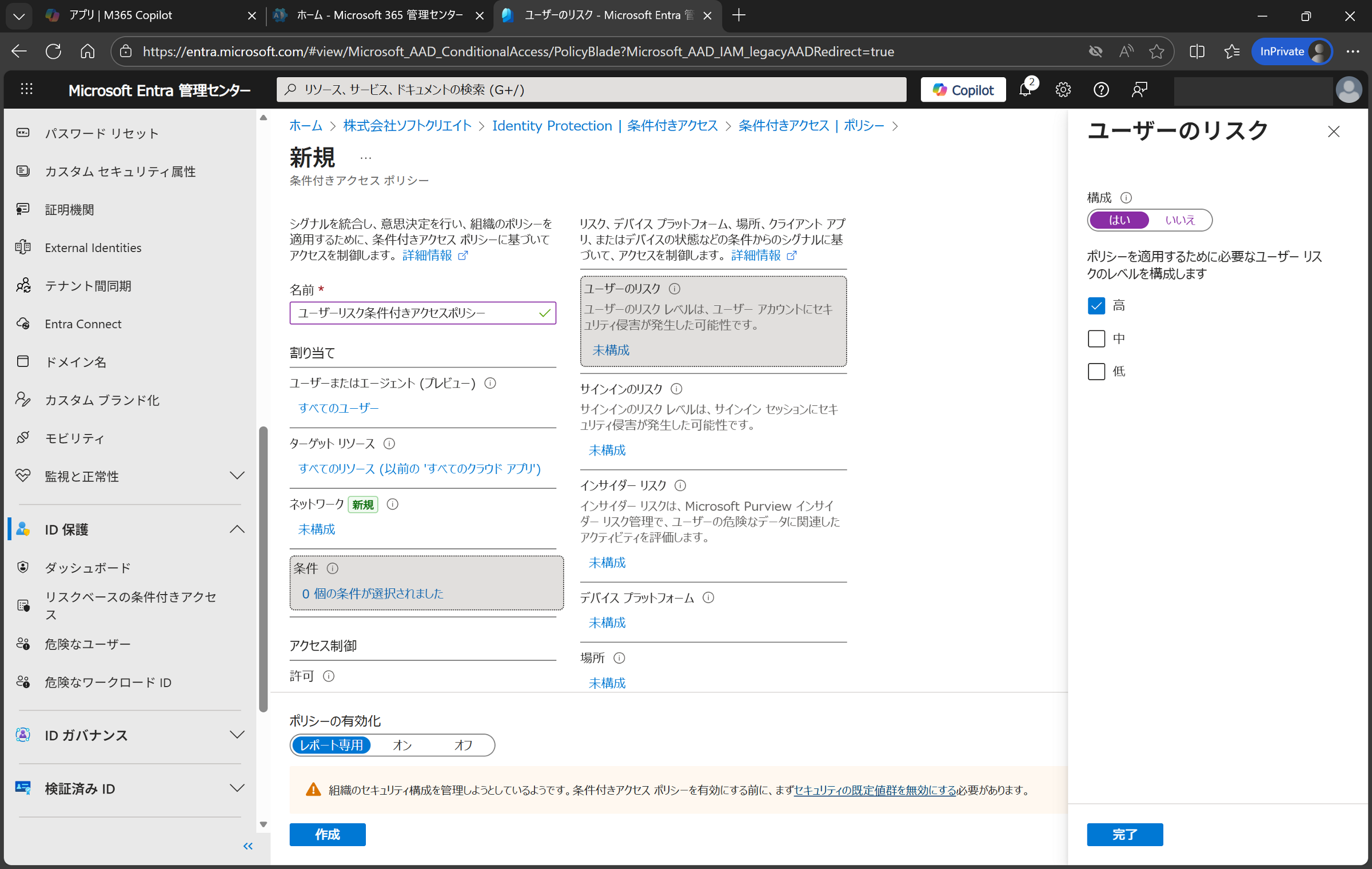Viewport: 1372px width, 869px height.
Task: Click the 作成 button
Action: 327,835
